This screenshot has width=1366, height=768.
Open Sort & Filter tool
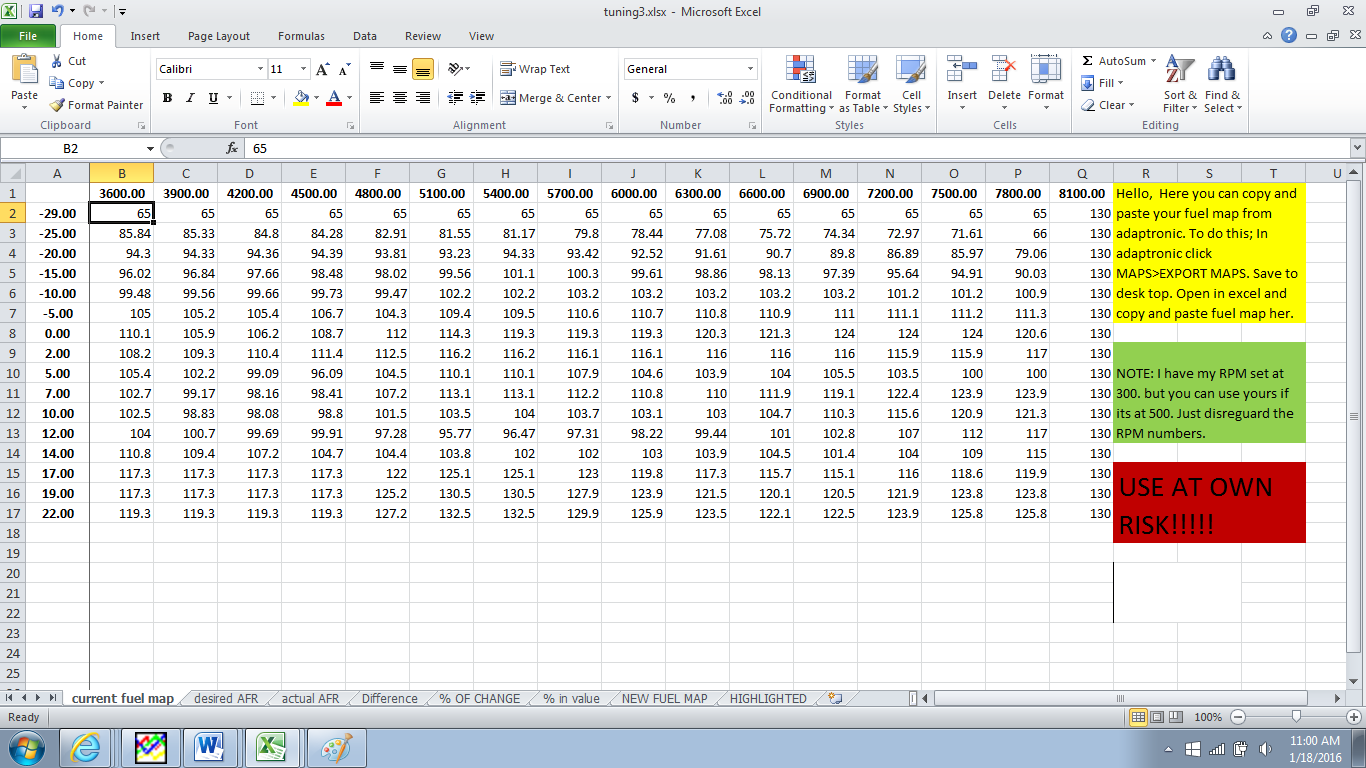(1180, 71)
